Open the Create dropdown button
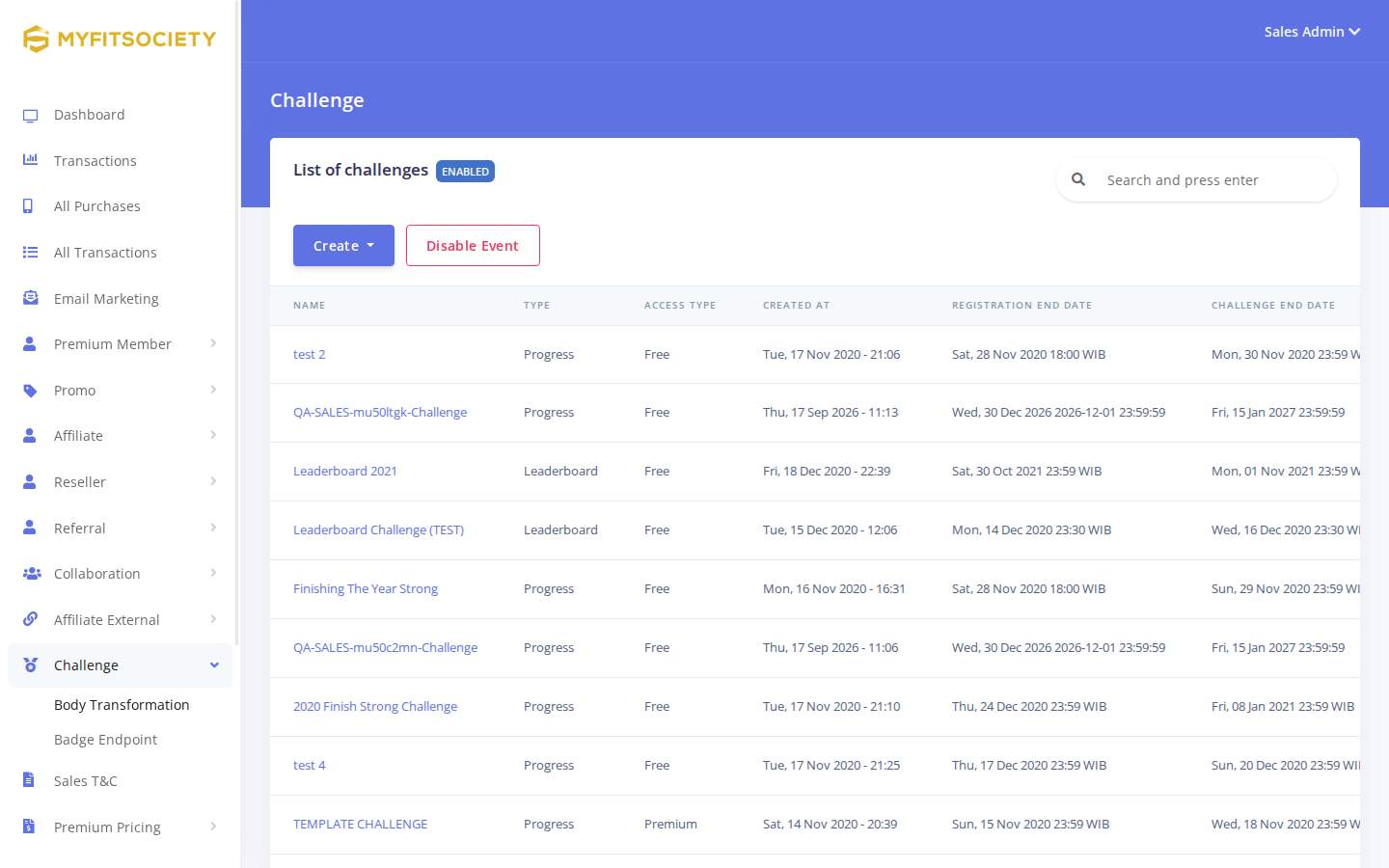1389x868 pixels. pyautogui.click(x=343, y=246)
